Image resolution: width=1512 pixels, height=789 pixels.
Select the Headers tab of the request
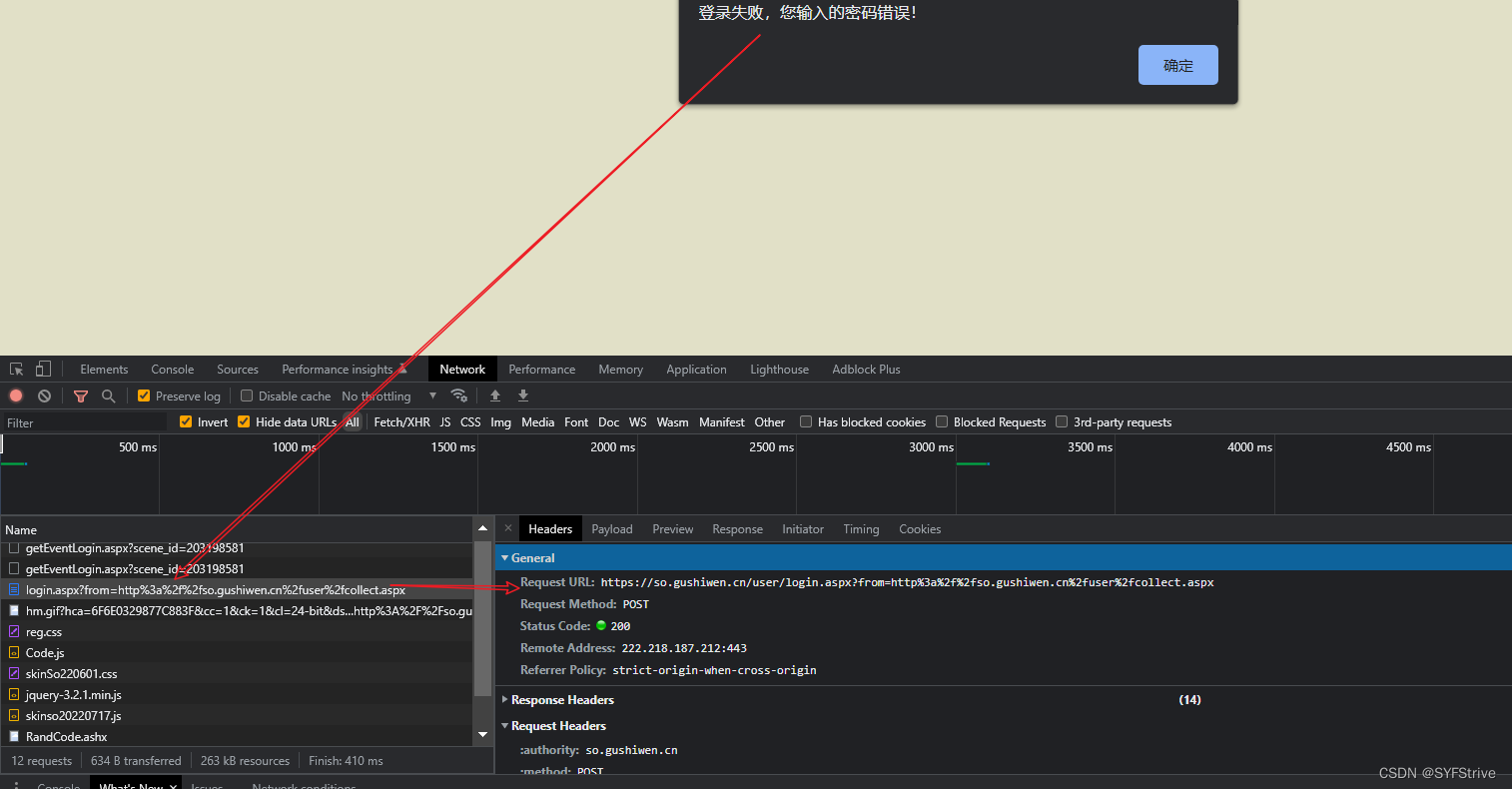[550, 528]
